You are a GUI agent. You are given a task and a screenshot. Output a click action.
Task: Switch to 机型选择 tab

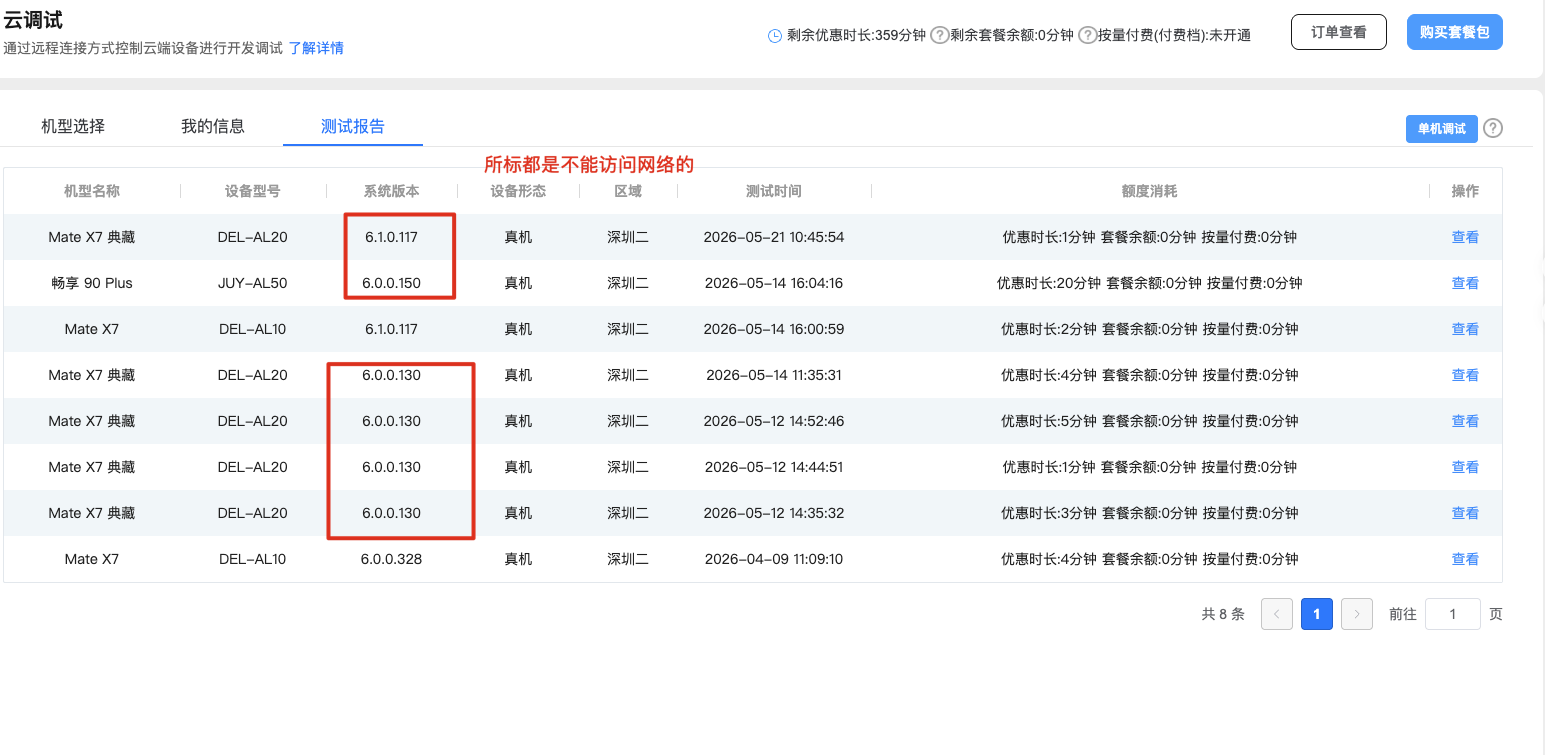coord(73,126)
